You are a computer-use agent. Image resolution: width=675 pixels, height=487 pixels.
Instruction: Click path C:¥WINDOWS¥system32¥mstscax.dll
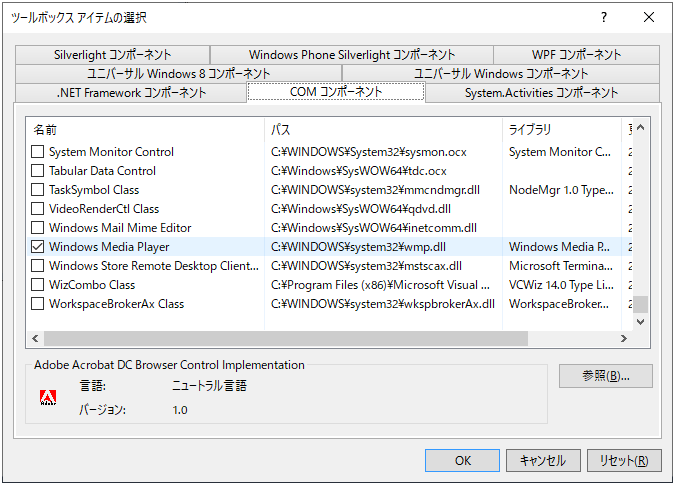pos(366,266)
